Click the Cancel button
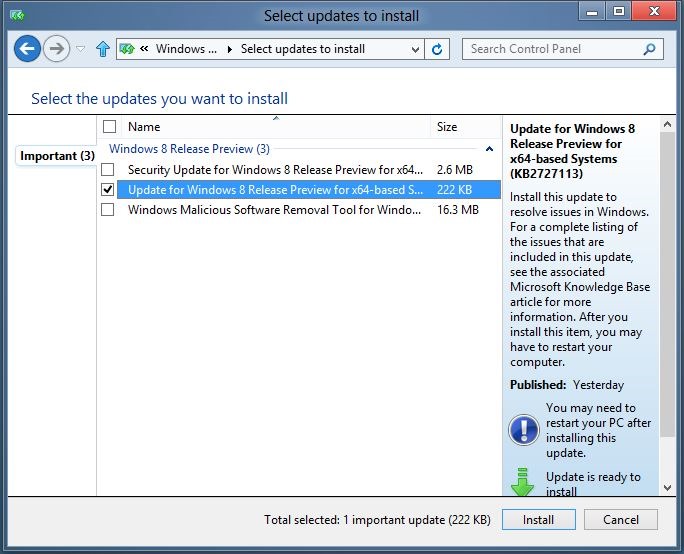Image resolution: width=684 pixels, height=554 pixels. (621, 520)
